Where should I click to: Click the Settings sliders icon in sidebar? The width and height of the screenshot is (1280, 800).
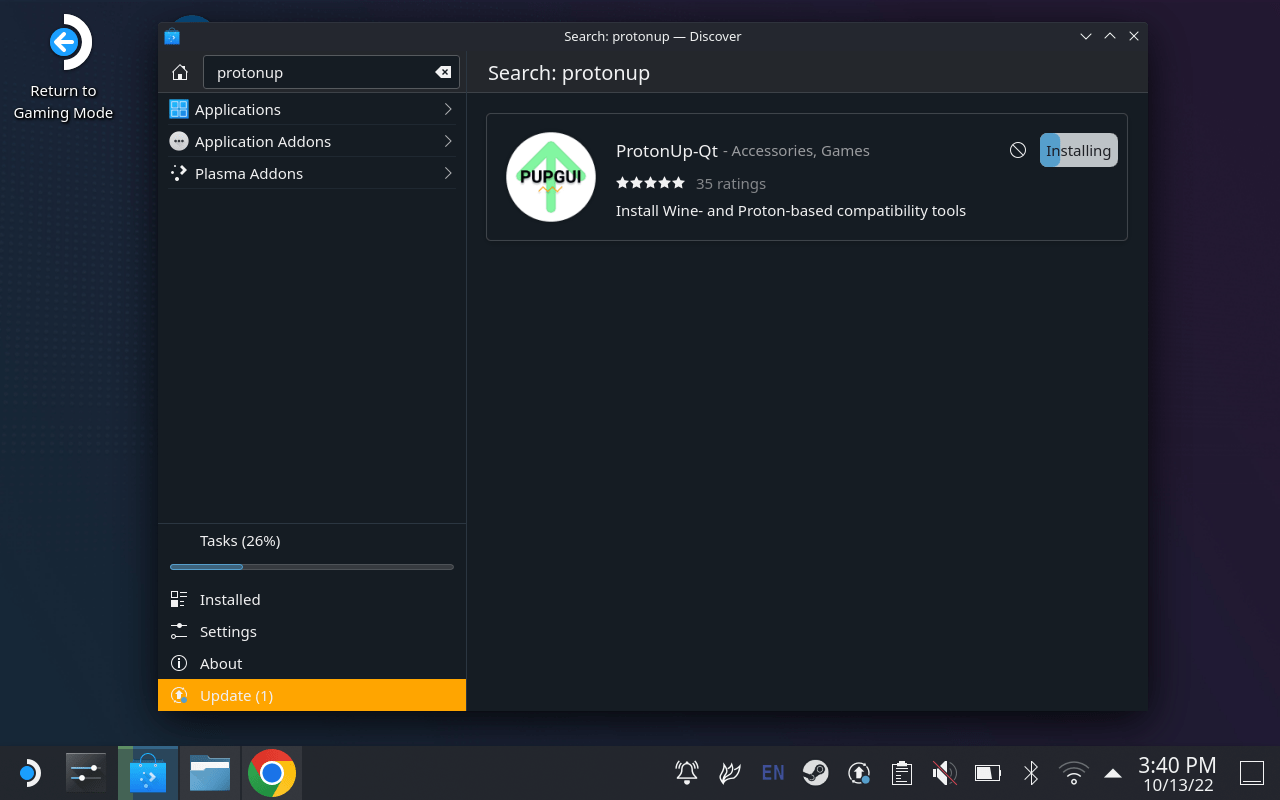pos(179,631)
